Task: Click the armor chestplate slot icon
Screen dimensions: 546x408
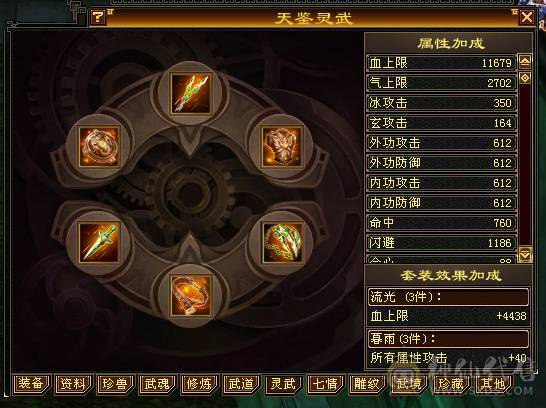Action: click(x=282, y=146)
